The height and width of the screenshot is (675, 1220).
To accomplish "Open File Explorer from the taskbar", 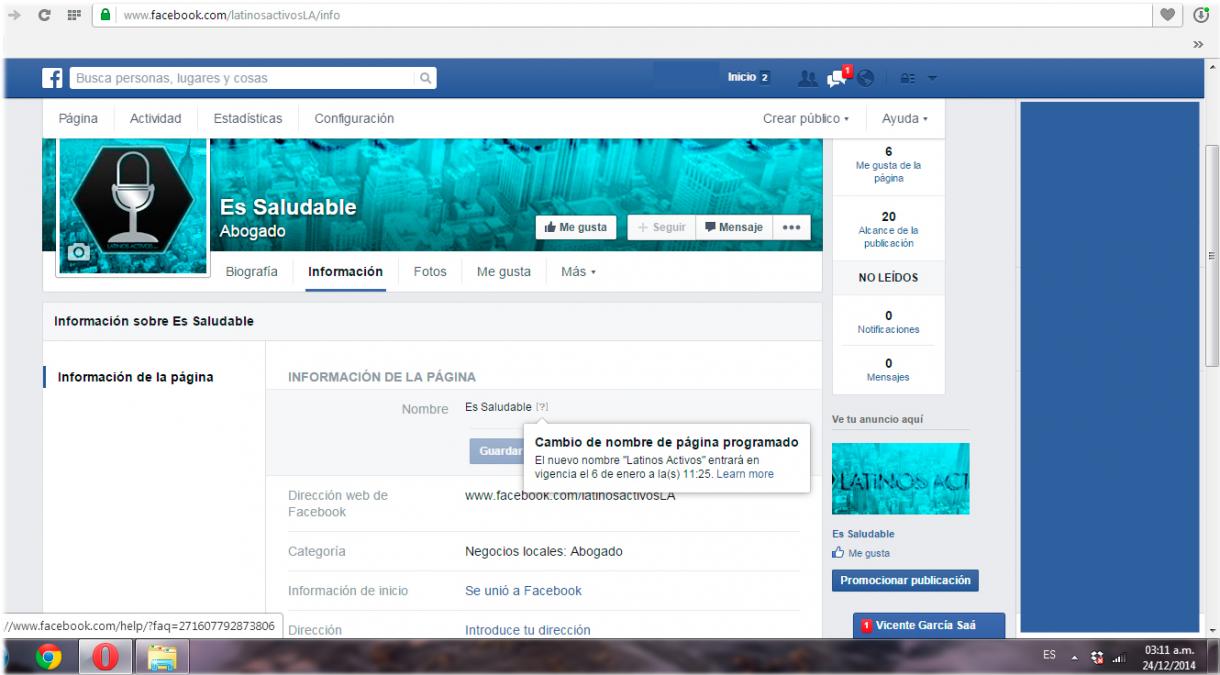I will (161, 657).
